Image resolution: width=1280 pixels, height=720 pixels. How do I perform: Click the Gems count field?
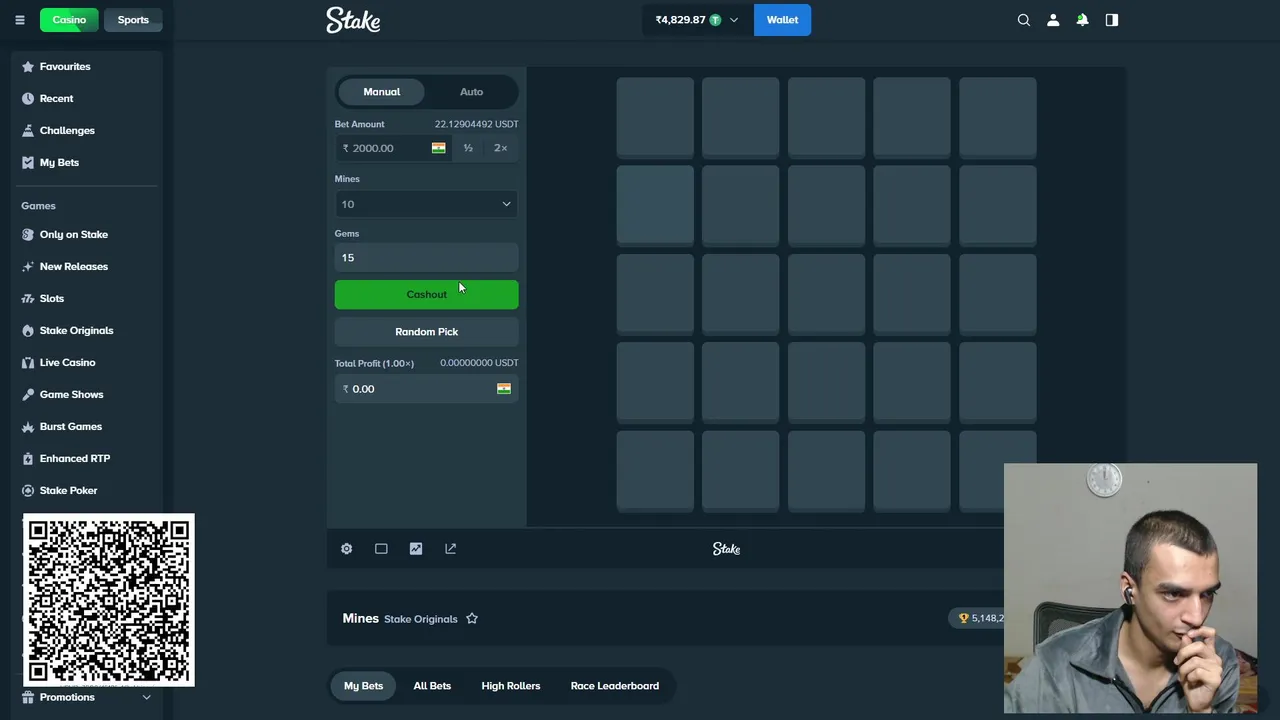[x=426, y=258]
